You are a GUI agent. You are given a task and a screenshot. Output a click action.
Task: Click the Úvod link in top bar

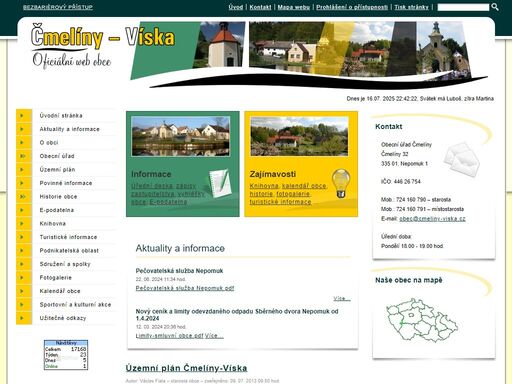[236, 7]
